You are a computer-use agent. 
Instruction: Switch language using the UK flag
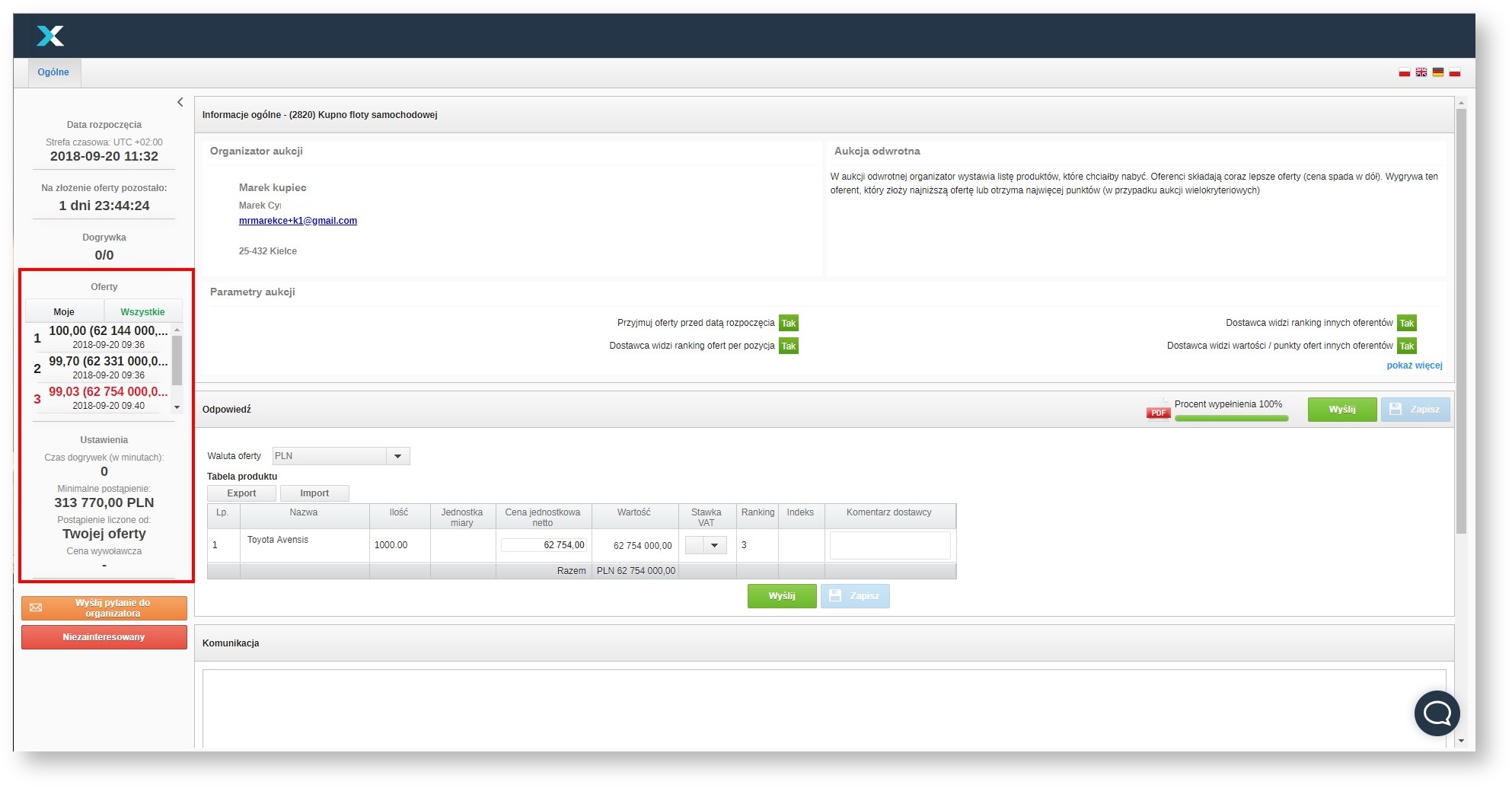[1421, 72]
